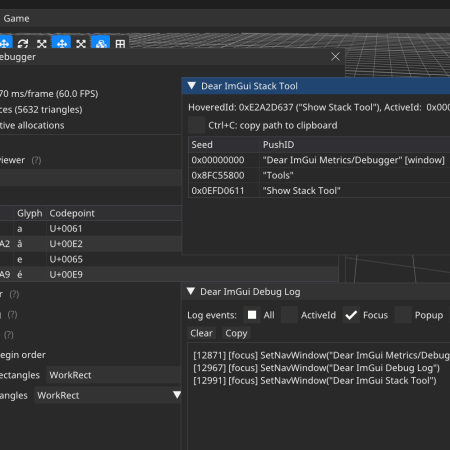Toggle the blue cubes coordinate-space icon
This screenshot has width=450, height=450.
pos(101,43)
